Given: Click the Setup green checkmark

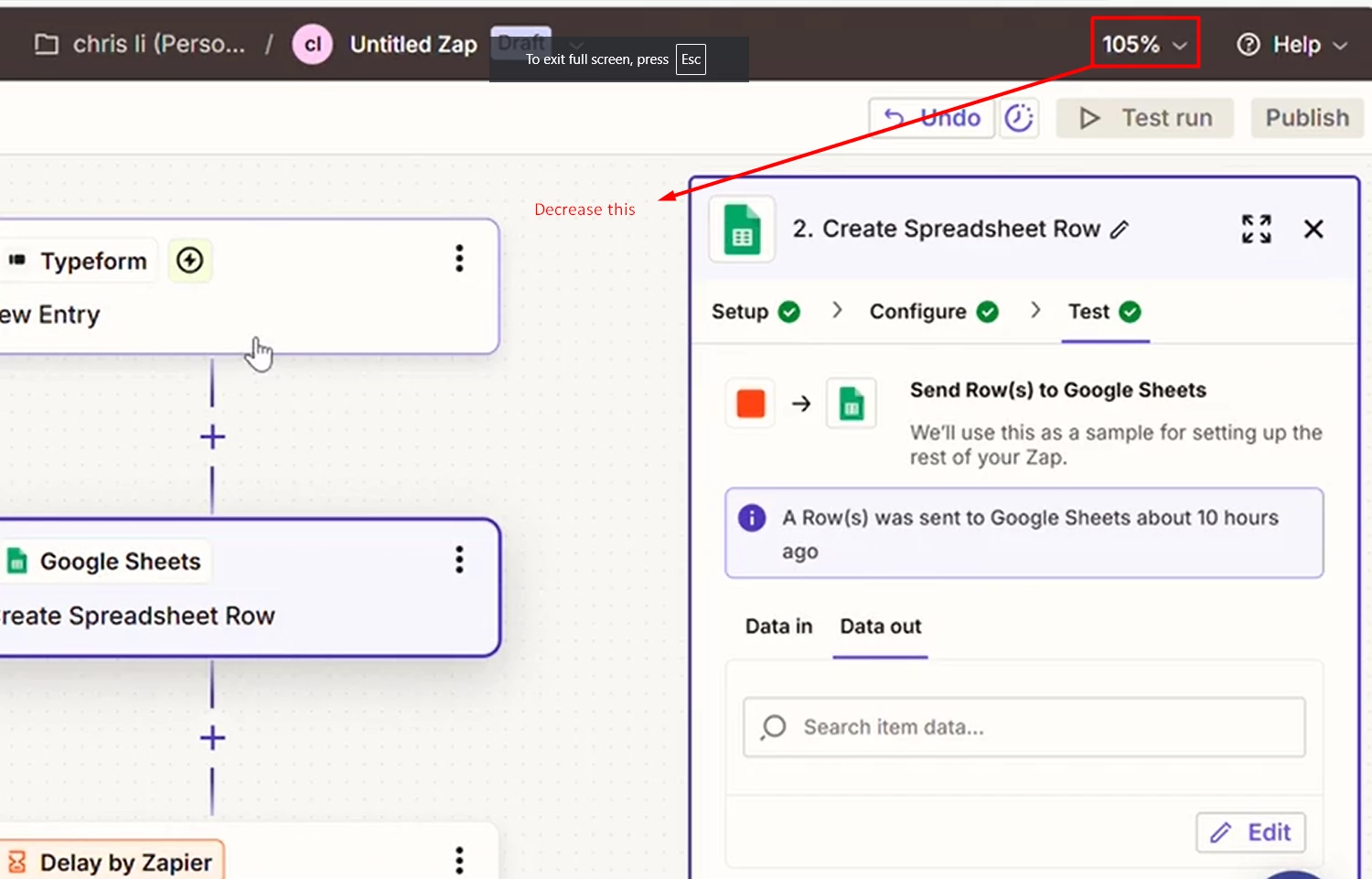Looking at the screenshot, I should pos(788,312).
